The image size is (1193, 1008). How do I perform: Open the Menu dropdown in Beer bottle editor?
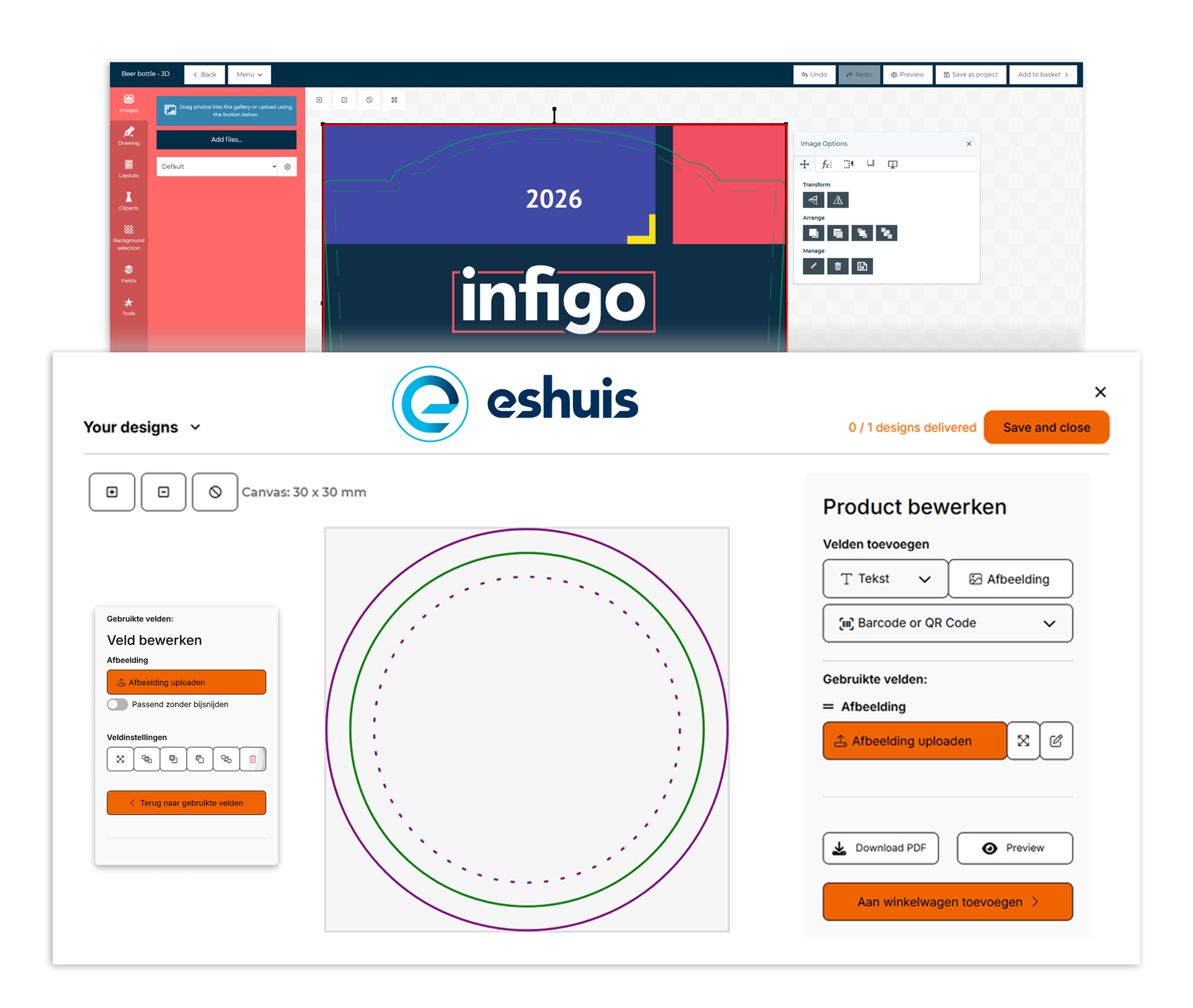point(249,75)
